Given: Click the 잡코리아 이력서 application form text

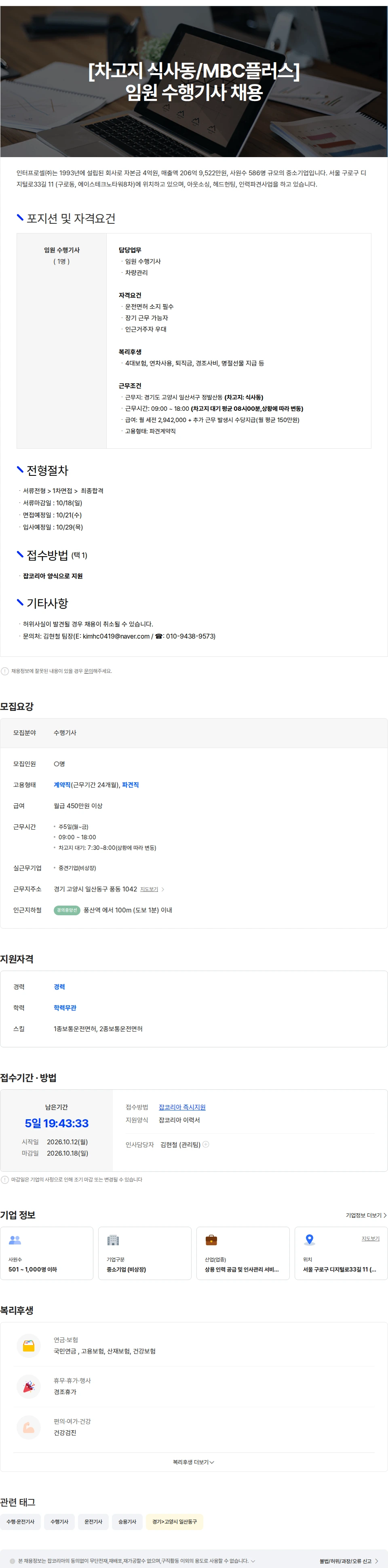Looking at the screenshot, I should click(179, 1120).
